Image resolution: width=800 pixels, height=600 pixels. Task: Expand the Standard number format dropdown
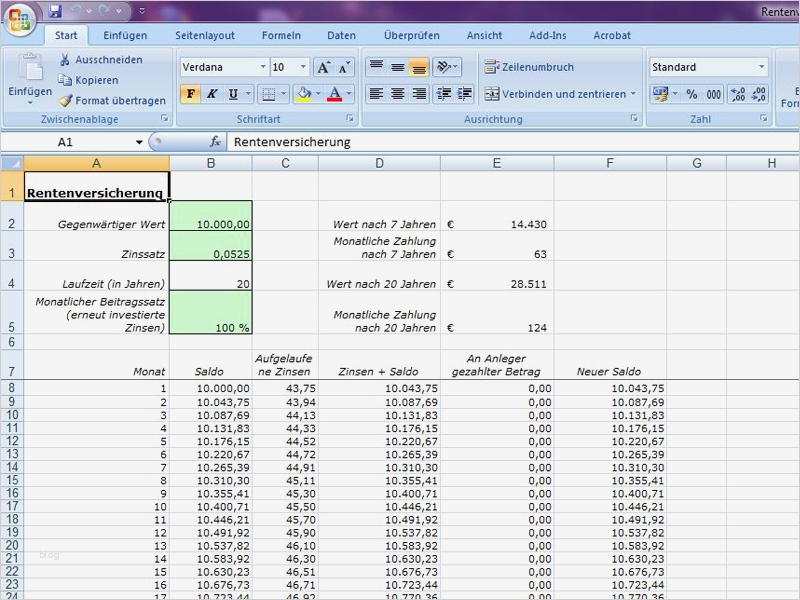(761, 67)
